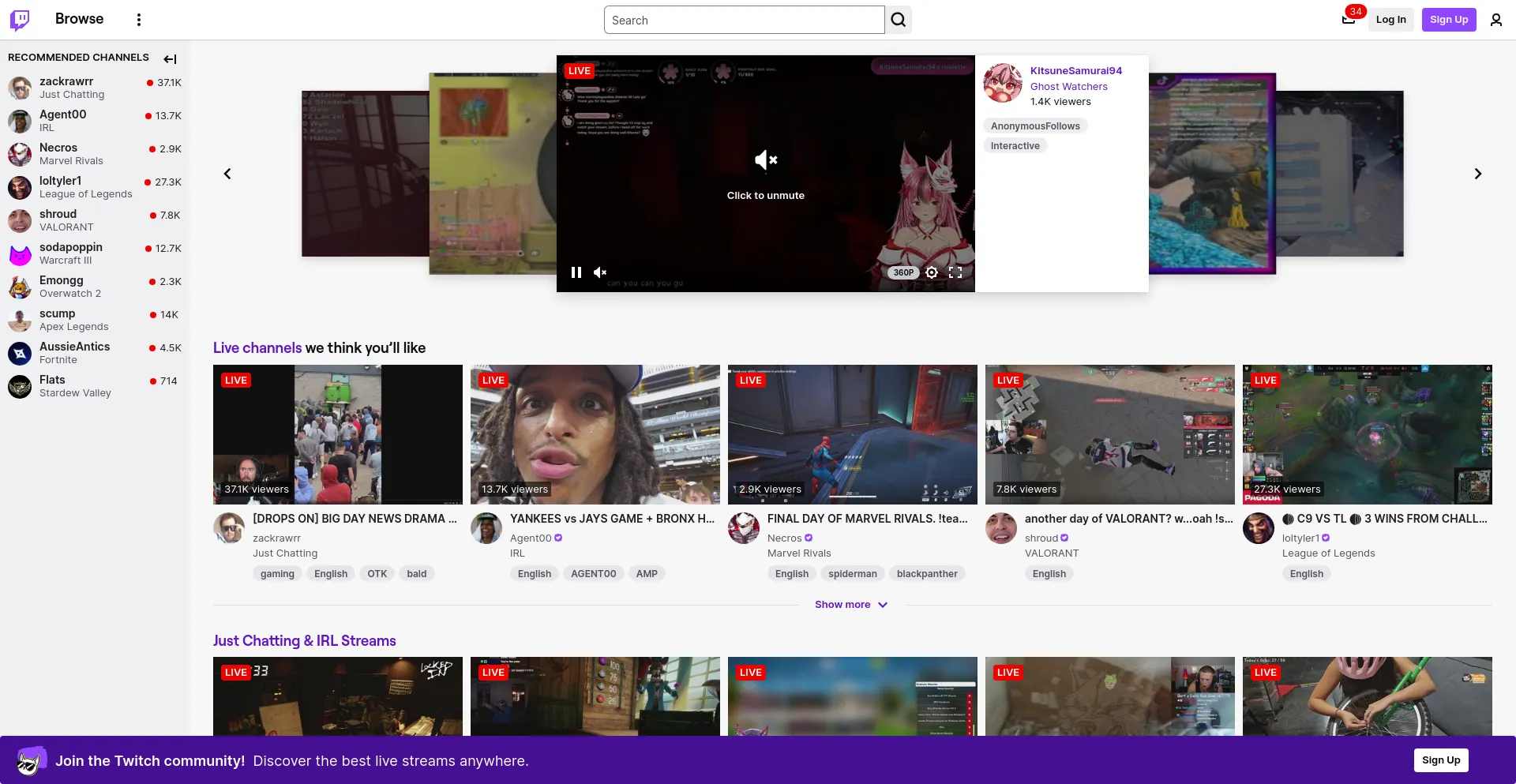Go to next carousel stream
1516x784 pixels.
(x=1478, y=174)
